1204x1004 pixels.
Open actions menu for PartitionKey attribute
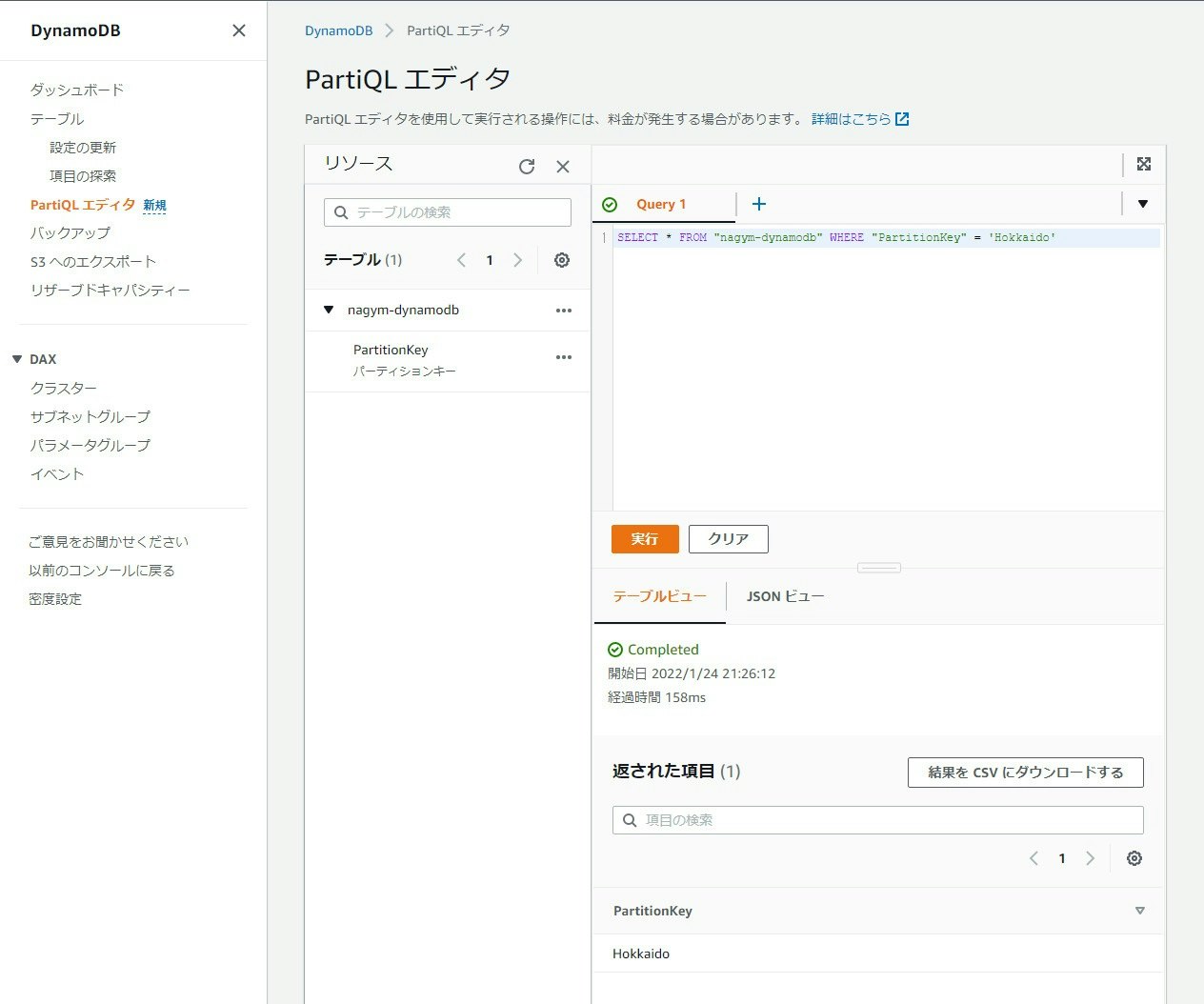564,357
